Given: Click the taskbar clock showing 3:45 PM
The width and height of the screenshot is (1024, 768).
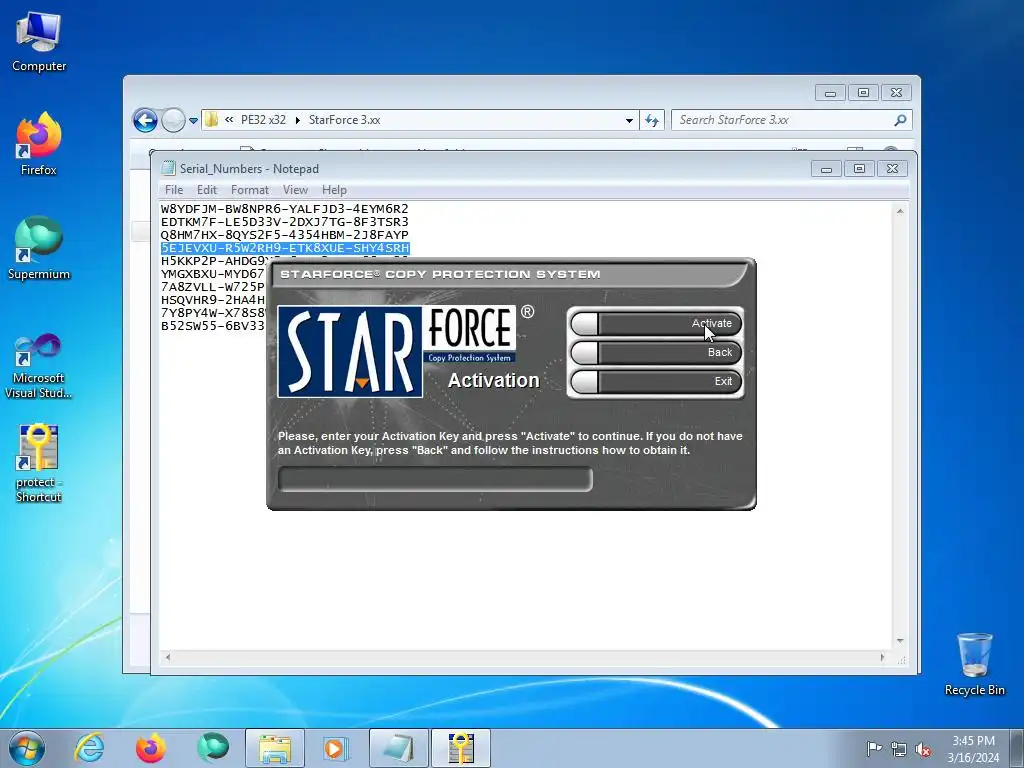Looking at the screenshot, I should point(973,749).
